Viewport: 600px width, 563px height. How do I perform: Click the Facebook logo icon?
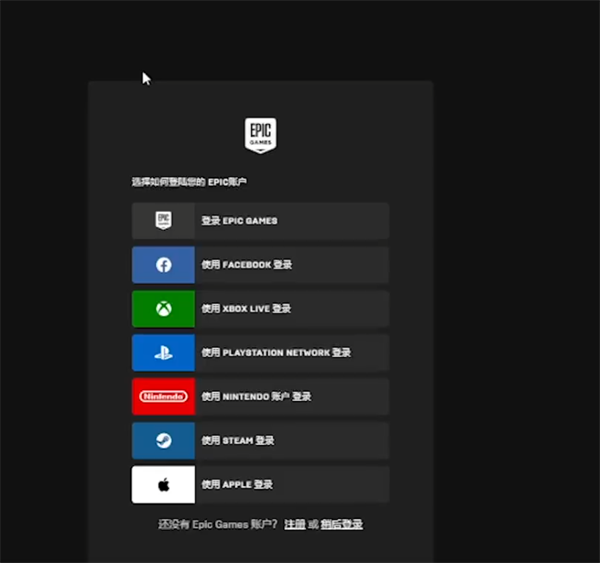pos(163,265)
